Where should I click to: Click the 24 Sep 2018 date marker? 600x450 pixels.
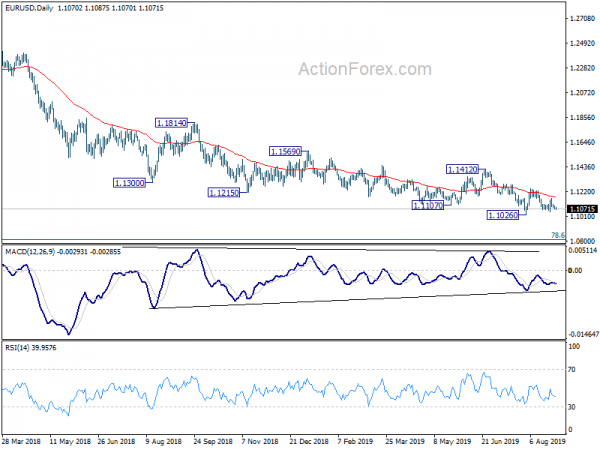click(213, 441)
